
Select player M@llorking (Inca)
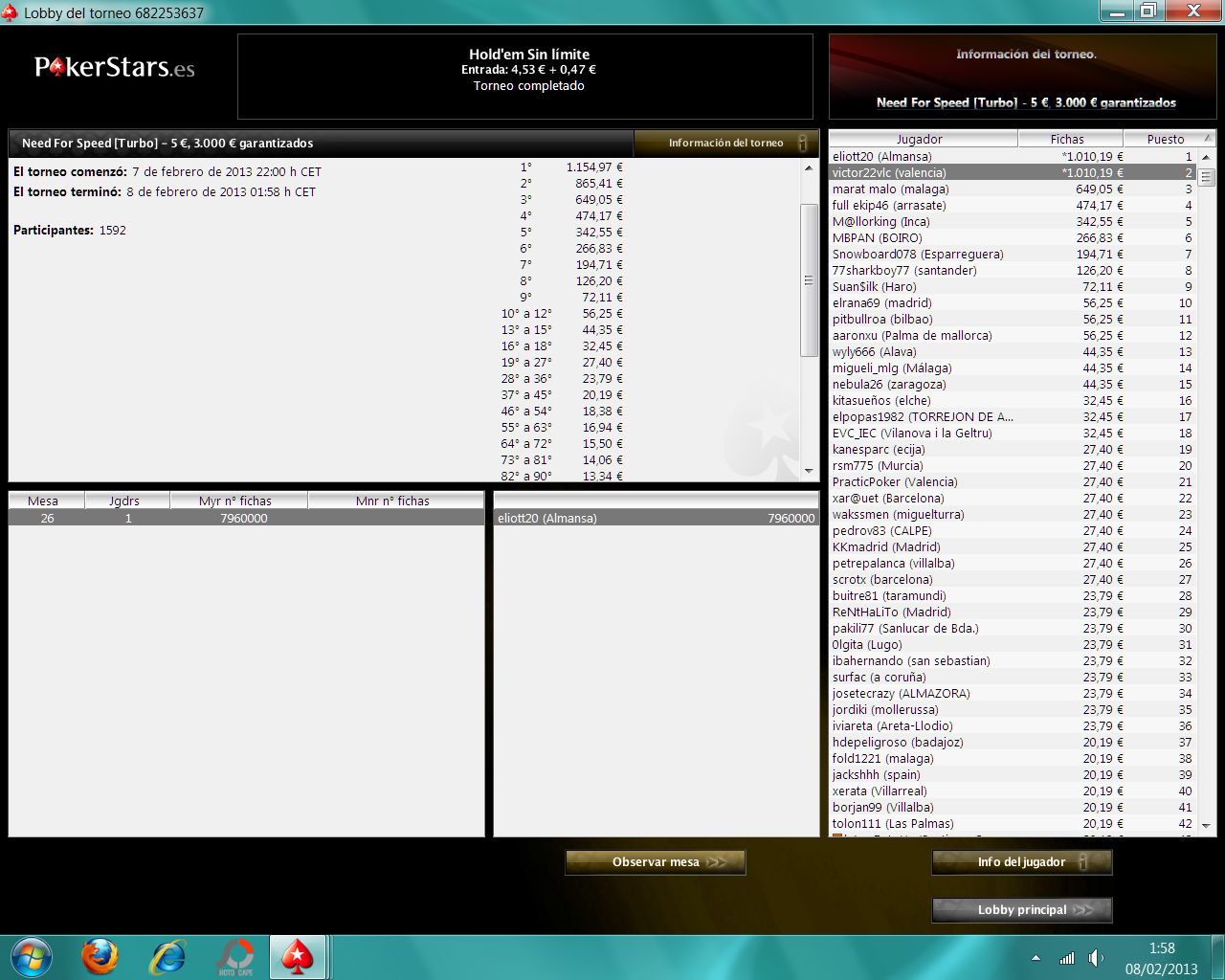tap(1013, 222)
